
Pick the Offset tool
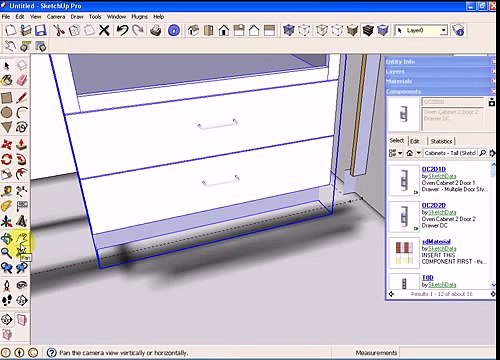pyautogui.click(x=22, y=174)
